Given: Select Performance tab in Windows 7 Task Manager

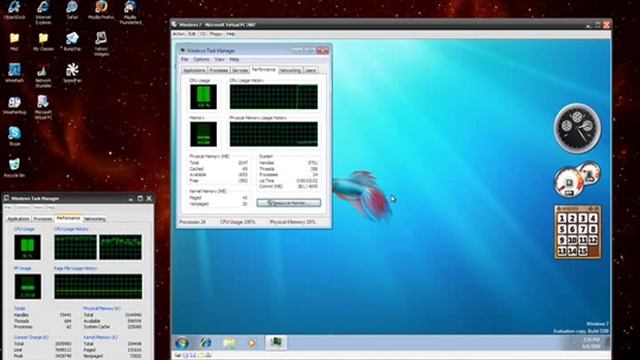Looking at the screenshot, I should (x=264, y=70).
